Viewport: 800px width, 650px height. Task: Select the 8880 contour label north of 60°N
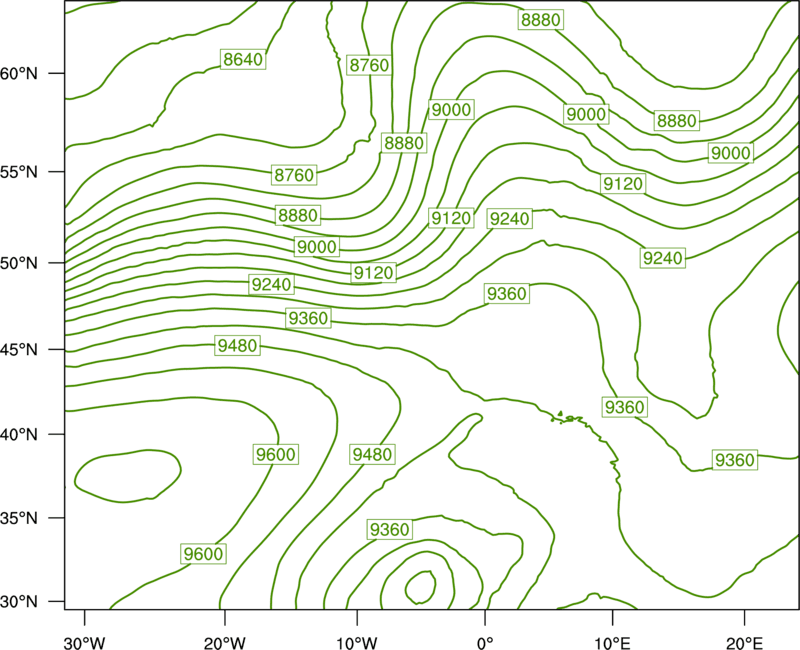click(x=541, y=19)
